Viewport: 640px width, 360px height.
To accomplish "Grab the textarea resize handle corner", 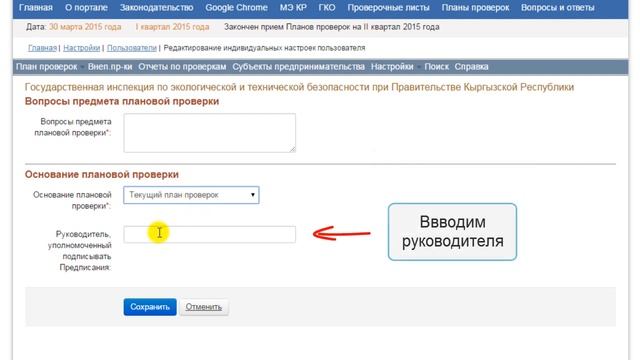I will coord(292,149).
